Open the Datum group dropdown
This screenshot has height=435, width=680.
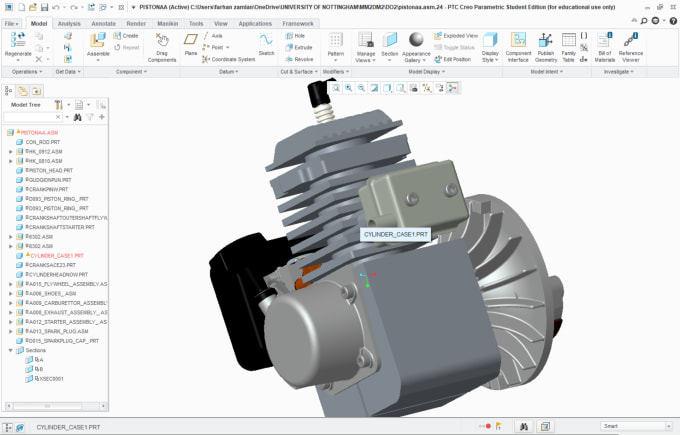click(229, 72)
